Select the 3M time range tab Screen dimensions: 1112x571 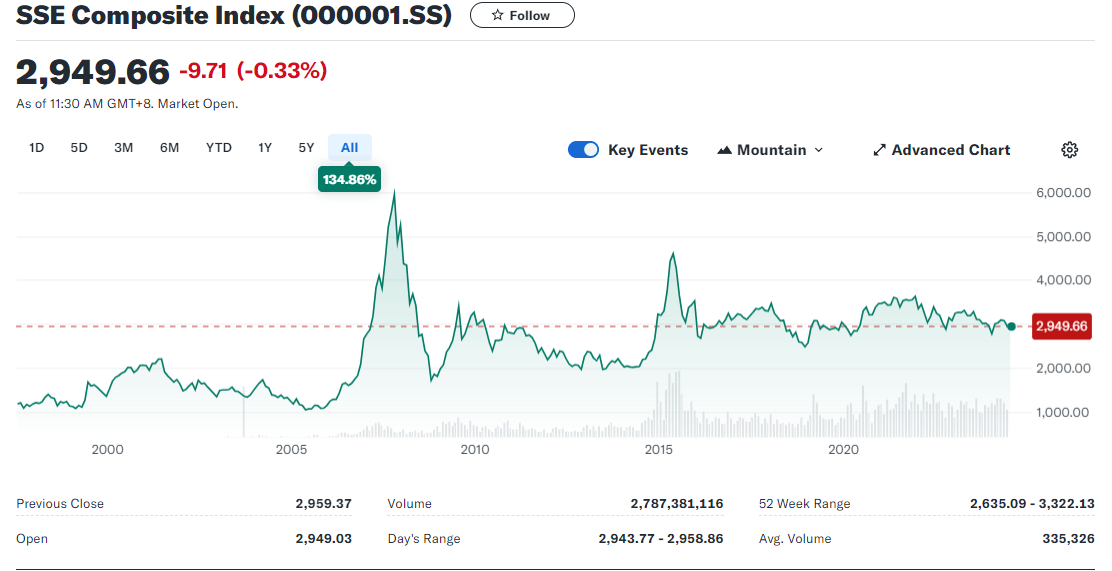click(x=123, y=148)
